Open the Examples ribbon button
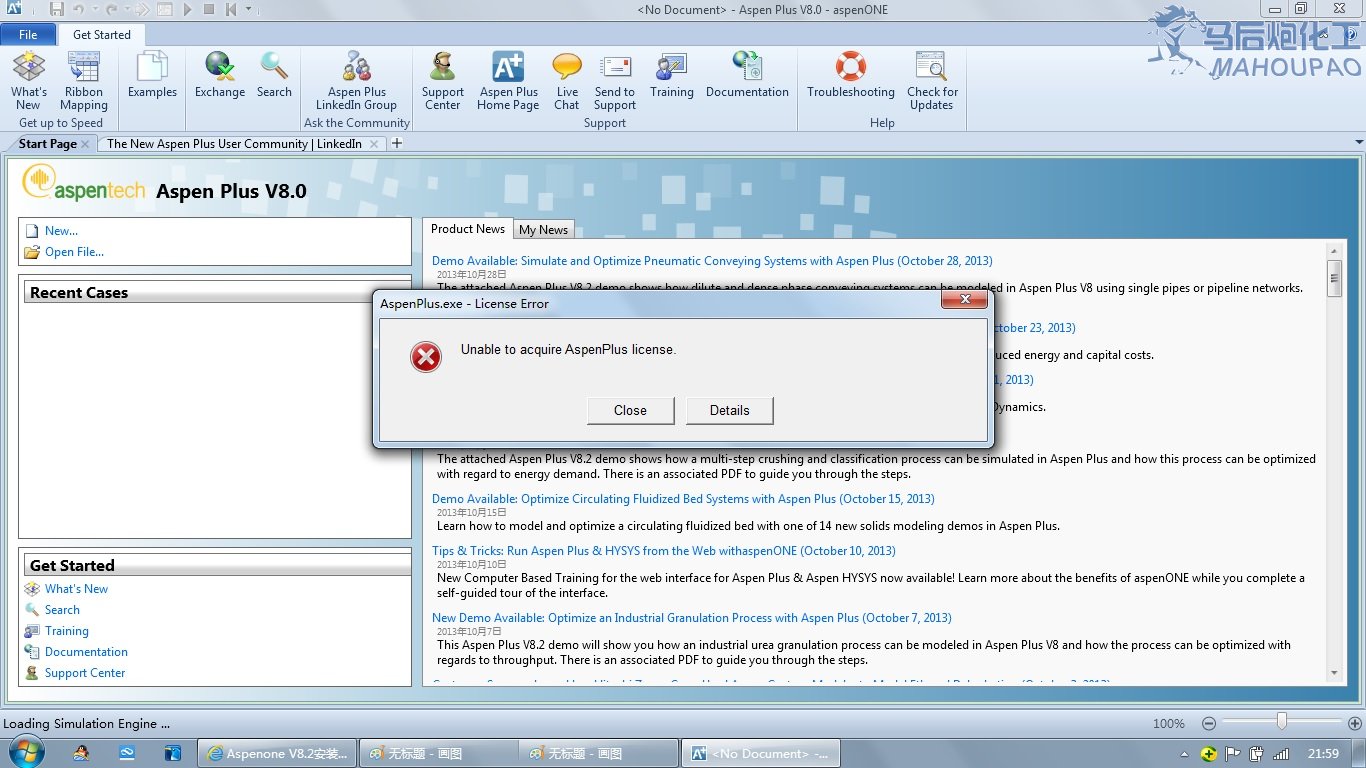This screenshot has height=768, width=1366. point(152,76)
